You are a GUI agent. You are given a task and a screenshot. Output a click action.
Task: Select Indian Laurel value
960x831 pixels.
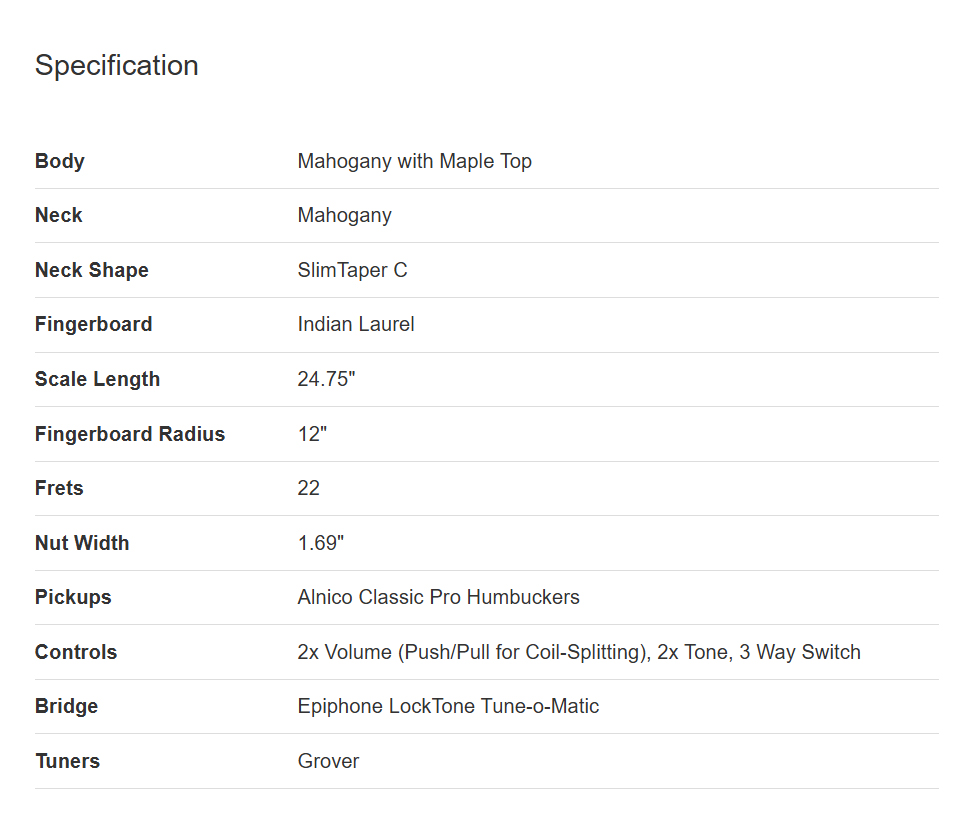(356, 325)
